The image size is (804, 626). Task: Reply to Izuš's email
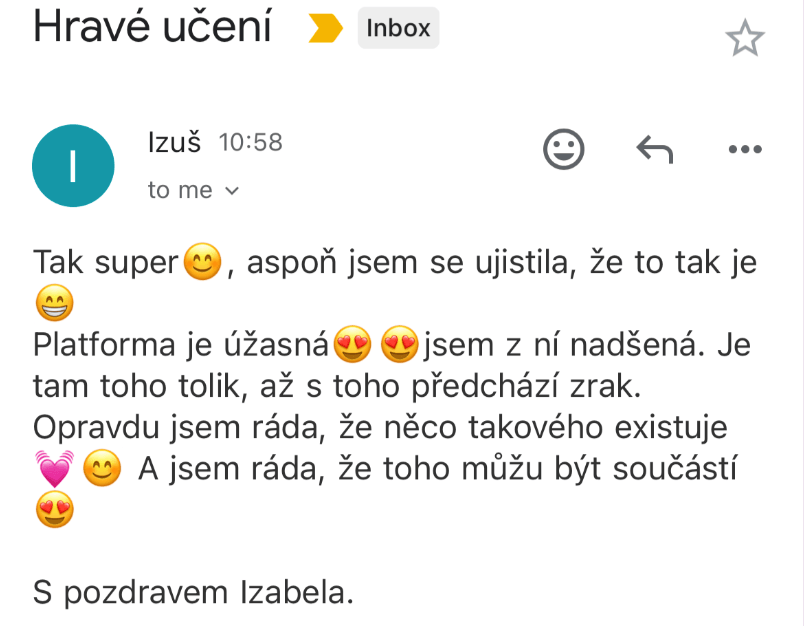coord(655,150)
